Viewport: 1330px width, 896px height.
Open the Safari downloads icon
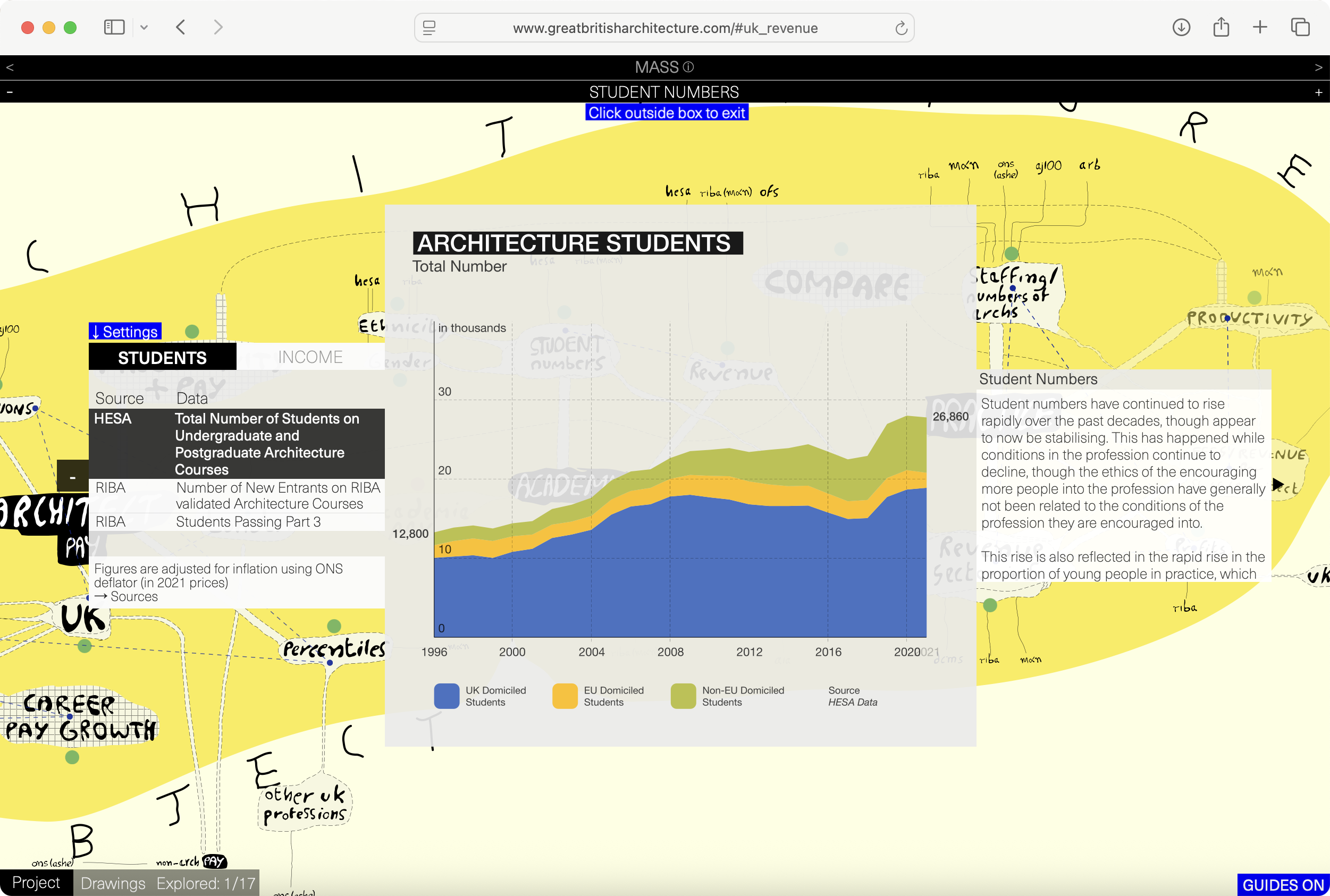(1181, 27)
